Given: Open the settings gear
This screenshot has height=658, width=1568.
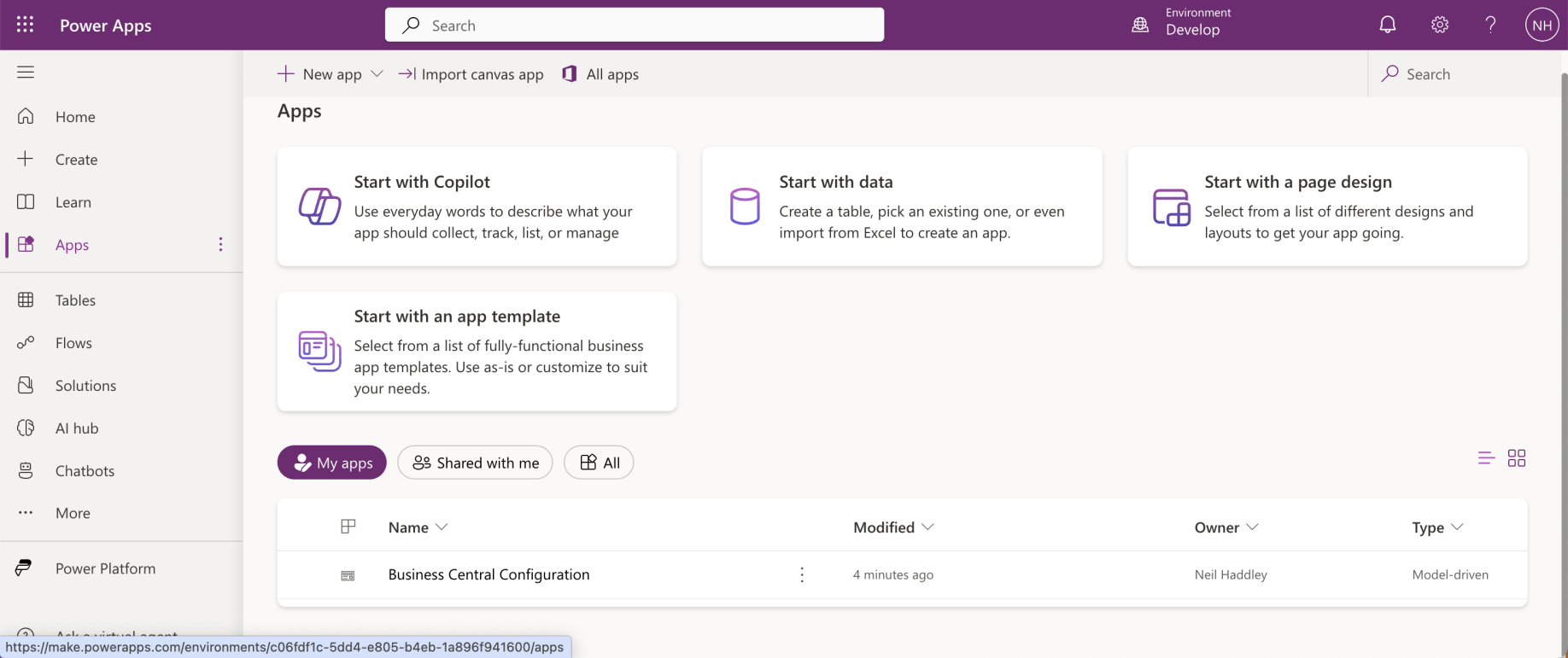Looking at the screenshot, I should pyautogui.click(x=1440, y=25).
